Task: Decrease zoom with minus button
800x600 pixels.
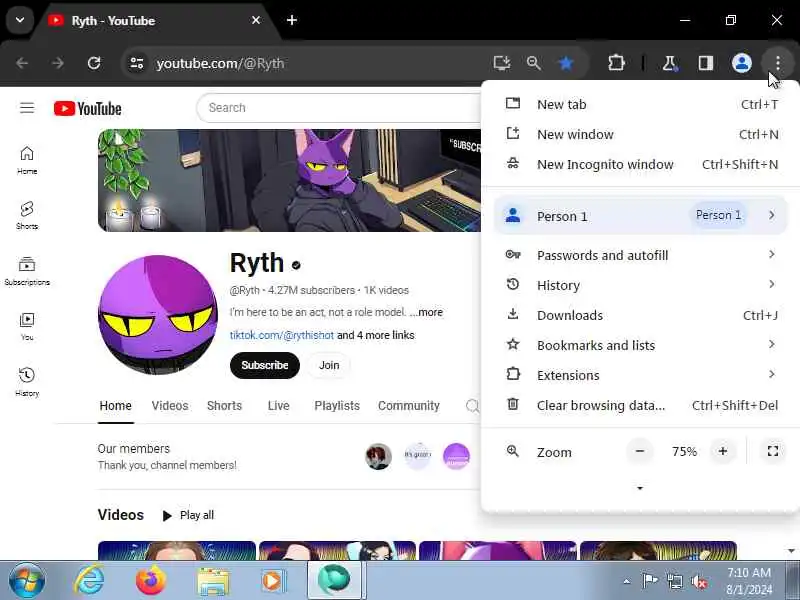Action: click(640, 452)
